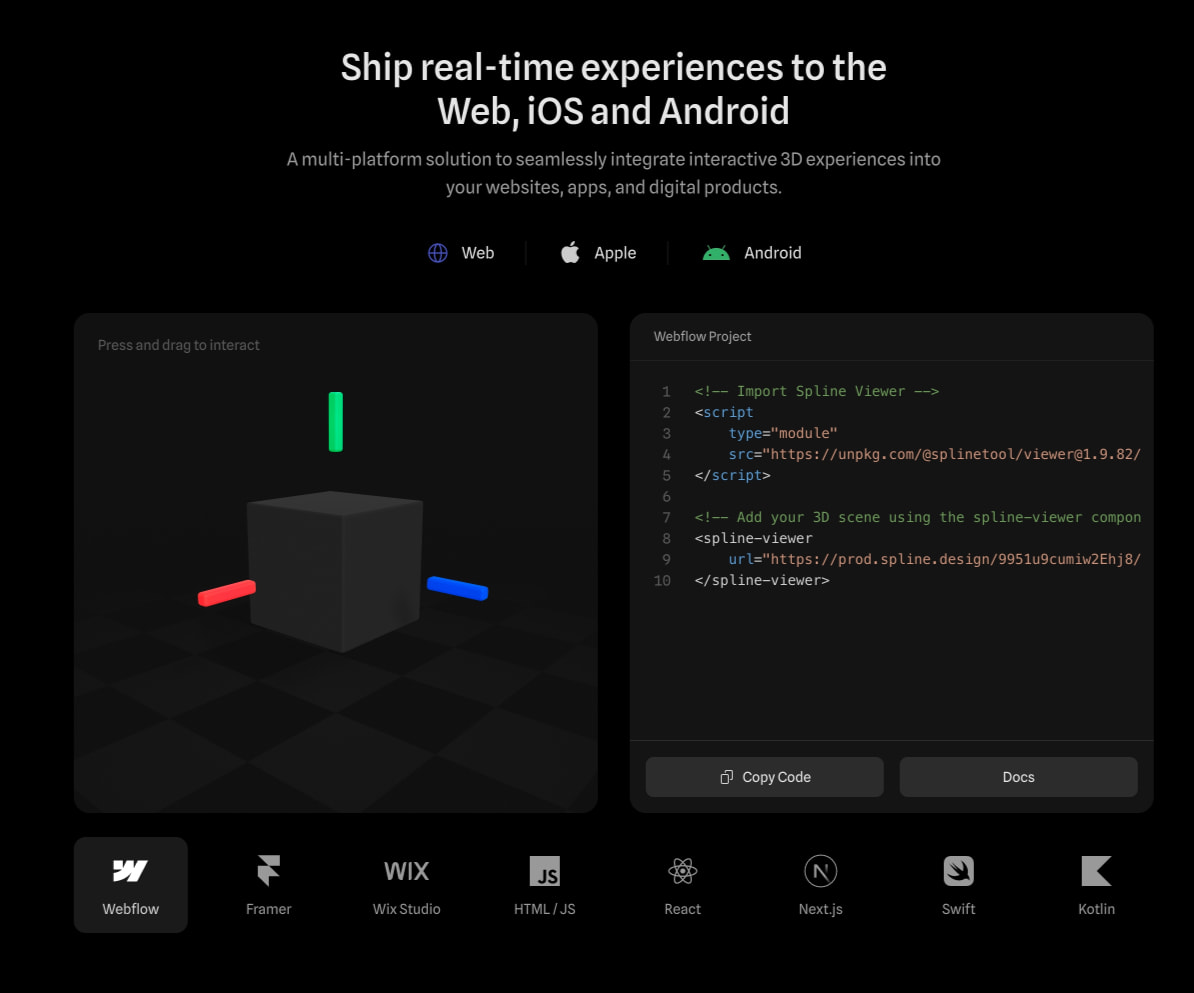
Task: Click the red axis bar in 3D scene
Action: [227, 593]
